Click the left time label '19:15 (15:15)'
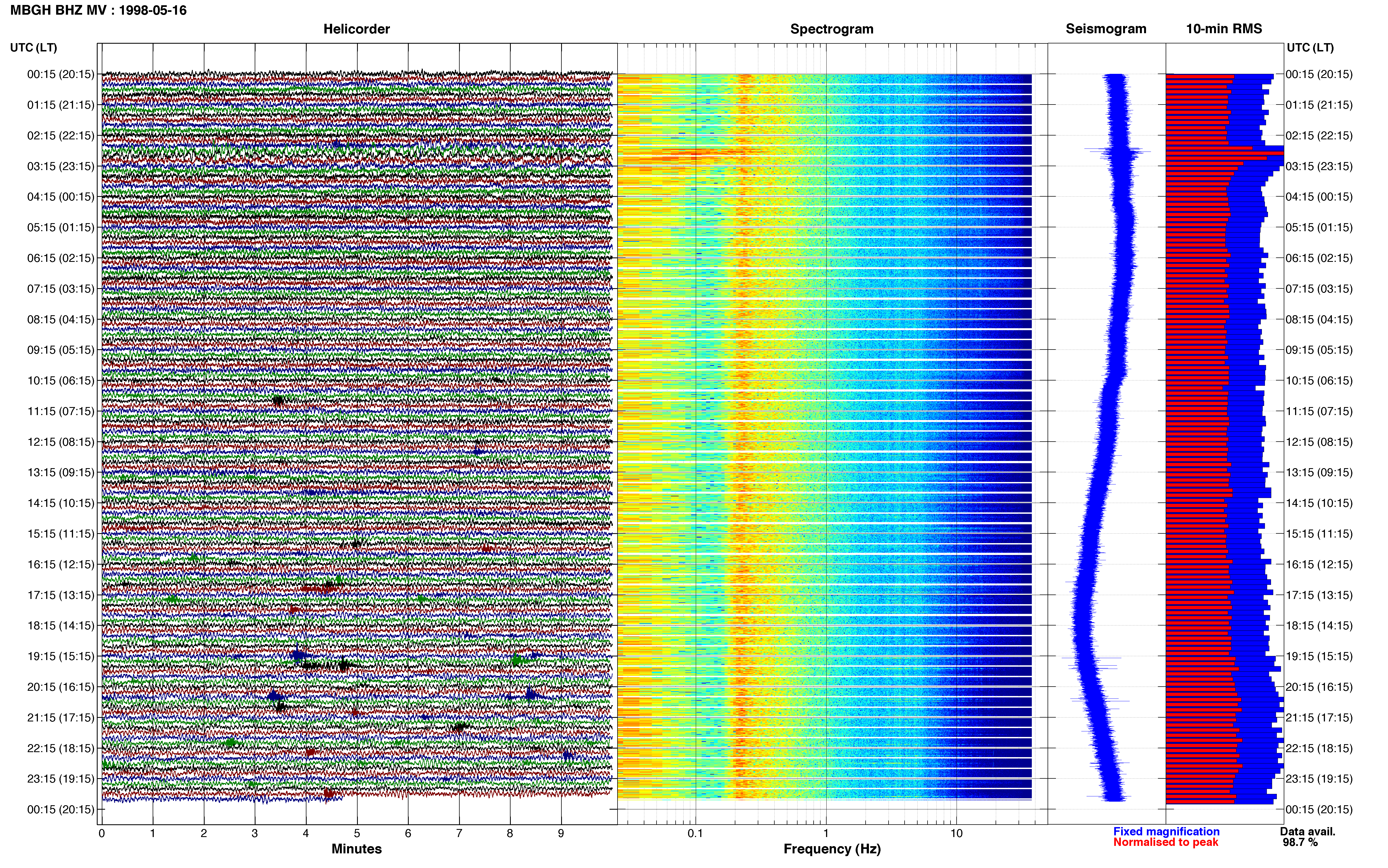 tap(61, 656)
